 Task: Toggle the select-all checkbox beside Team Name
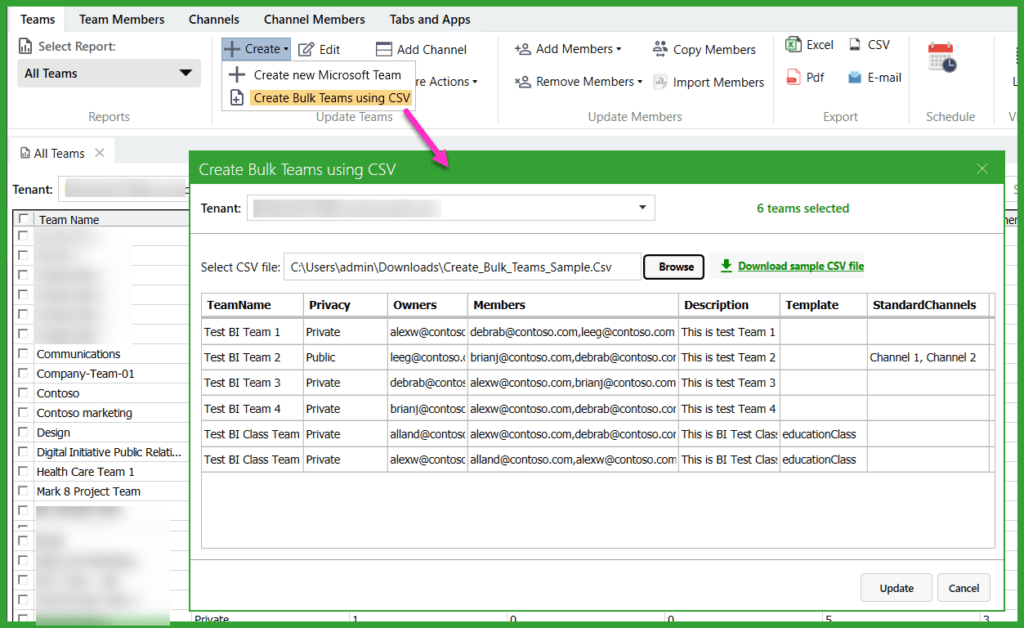24,219
